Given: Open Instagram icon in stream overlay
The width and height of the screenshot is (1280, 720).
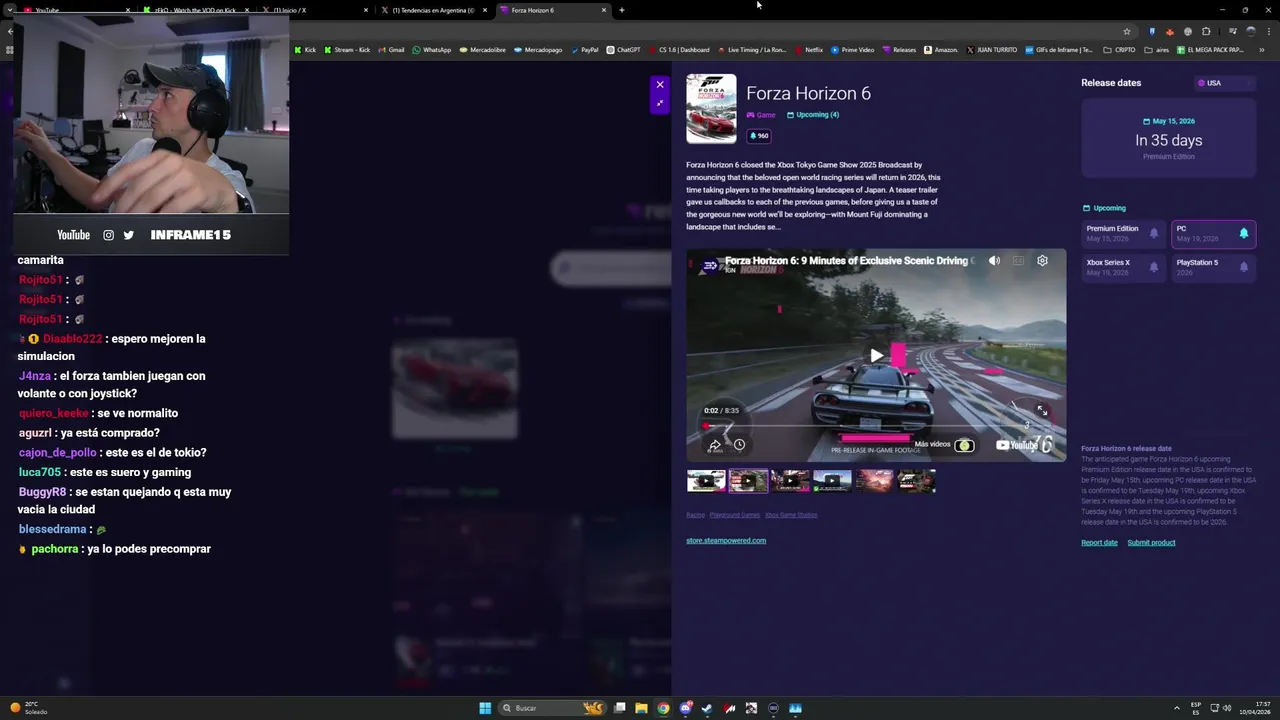Looking at the screenshot, I should tap(108, 235).
